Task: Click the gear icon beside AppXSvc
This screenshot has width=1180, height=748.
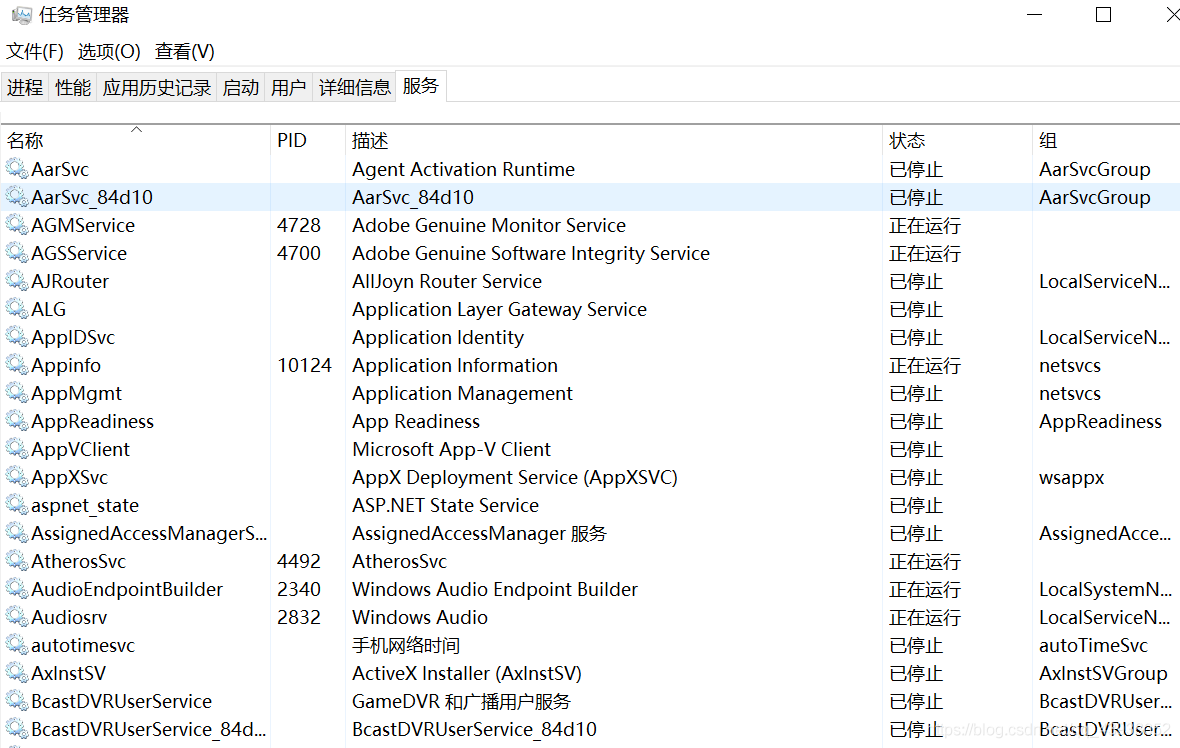Action: click(17, 476)
